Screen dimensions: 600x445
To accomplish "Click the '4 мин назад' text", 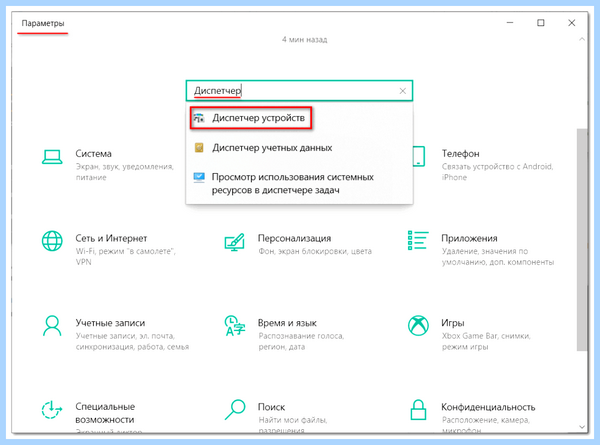I will [x=305, y=39].
